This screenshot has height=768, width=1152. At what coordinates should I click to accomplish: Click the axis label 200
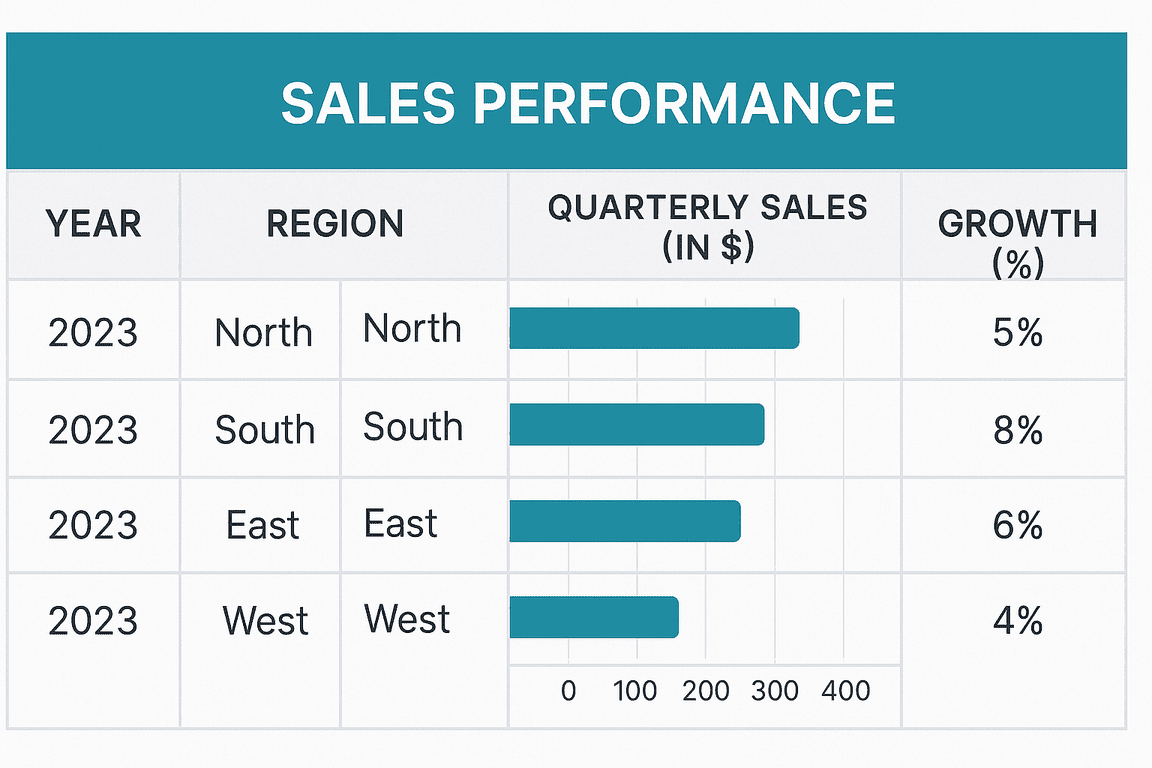(705, 691)
